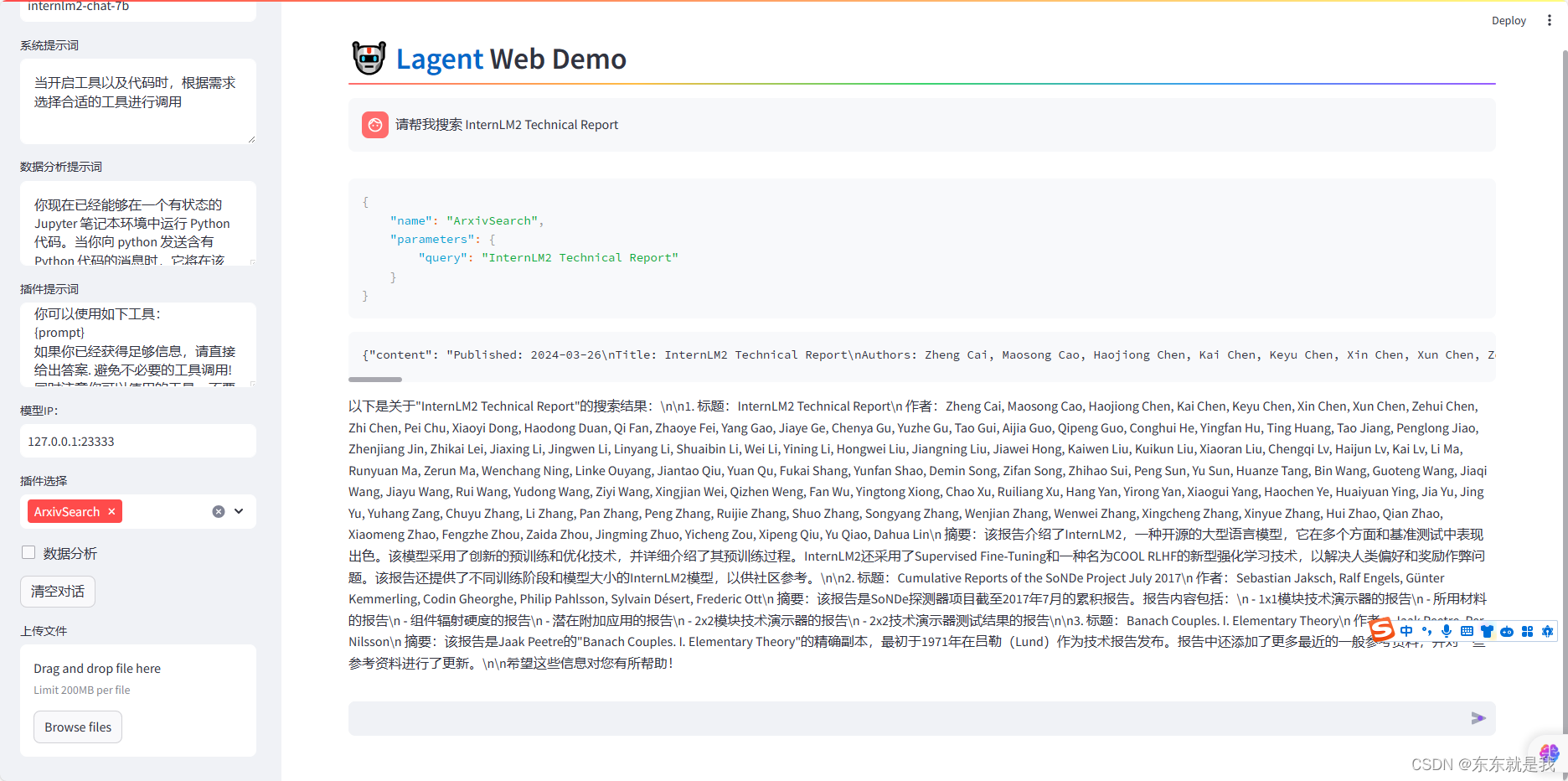Click the 插件提示词 text area
The image size is (1568, 781).
click(138, 344)
